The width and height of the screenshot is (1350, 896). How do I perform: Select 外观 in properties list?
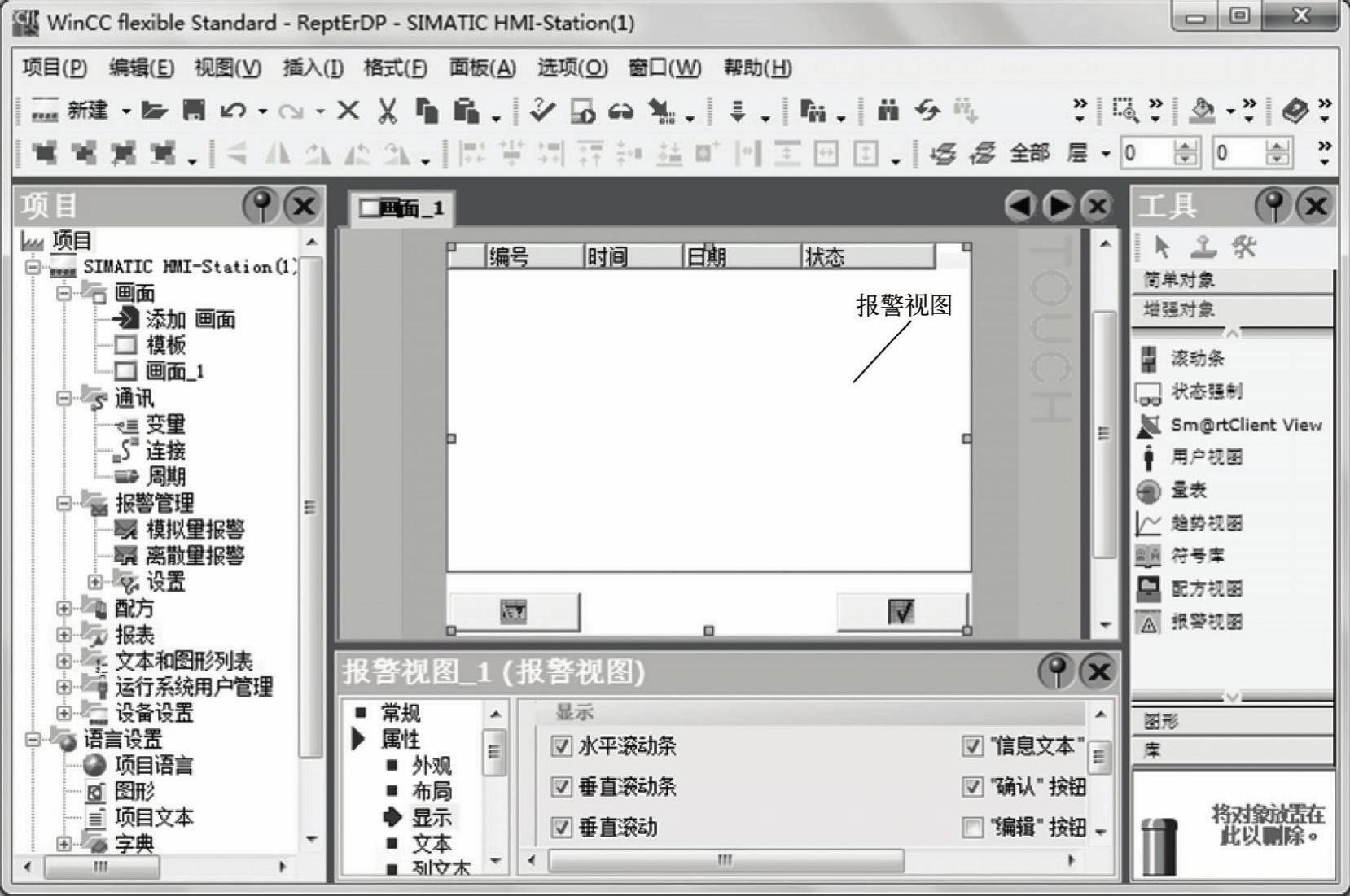pos(432,766)
